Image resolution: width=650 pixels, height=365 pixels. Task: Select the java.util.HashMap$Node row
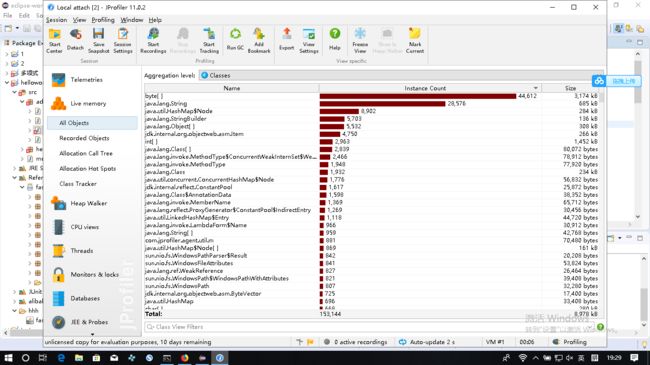372,111
